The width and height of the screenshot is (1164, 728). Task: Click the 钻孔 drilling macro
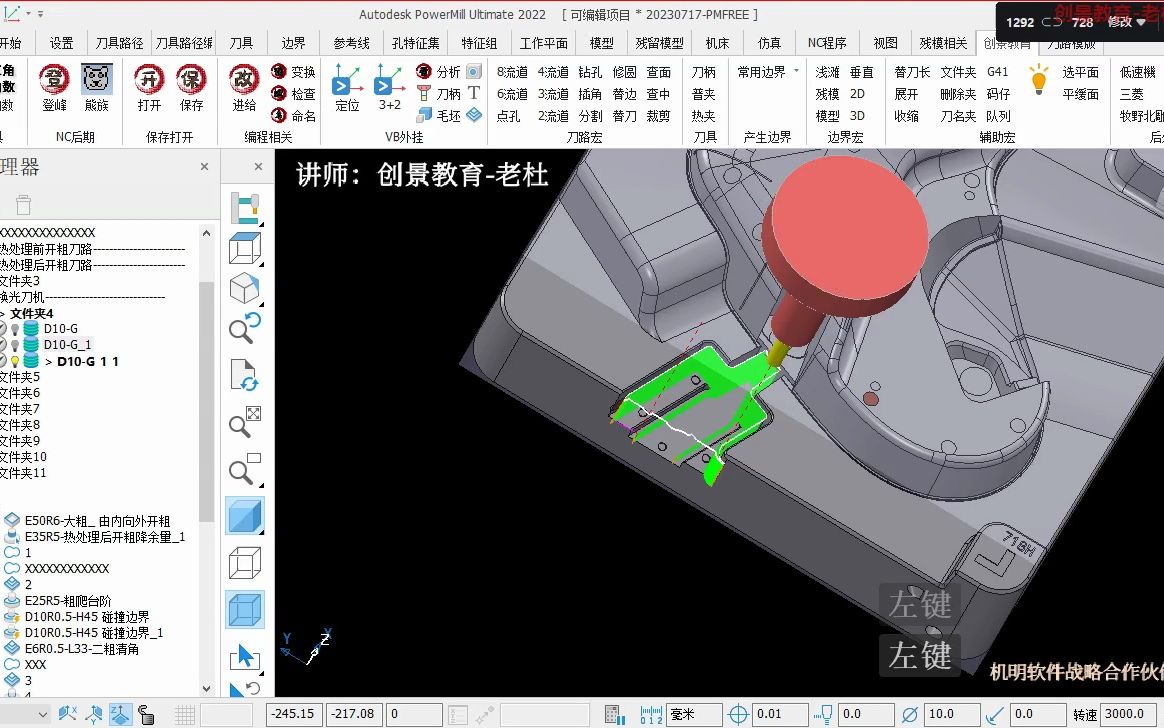point(590,72)
